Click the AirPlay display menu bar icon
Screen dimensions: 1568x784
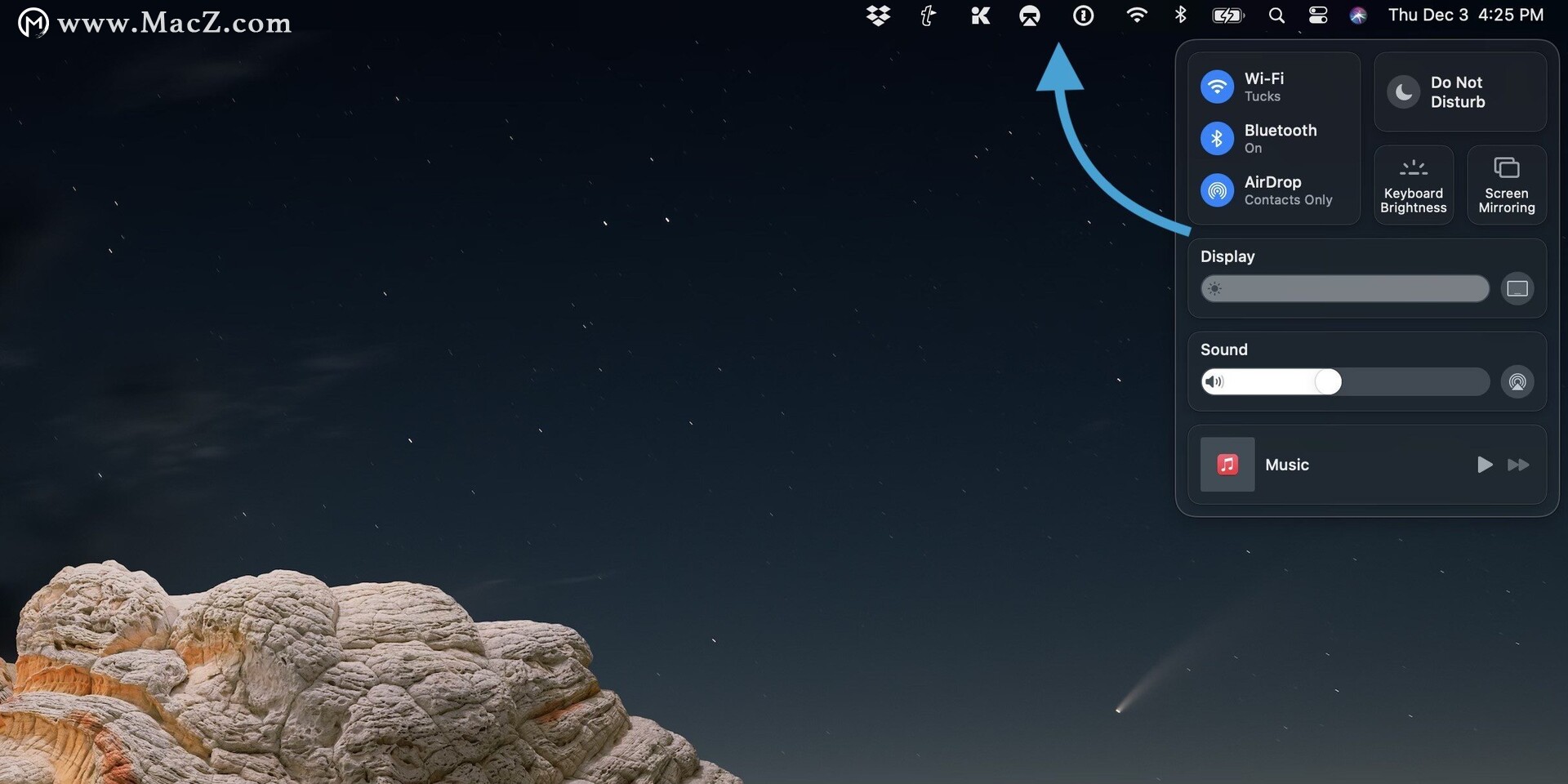click(1030, 16)
